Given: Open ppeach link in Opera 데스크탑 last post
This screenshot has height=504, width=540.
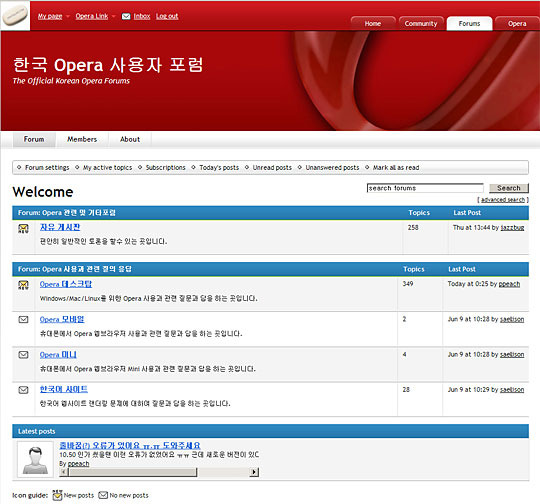Looking at the screenshot, I should tap(509, 284).
